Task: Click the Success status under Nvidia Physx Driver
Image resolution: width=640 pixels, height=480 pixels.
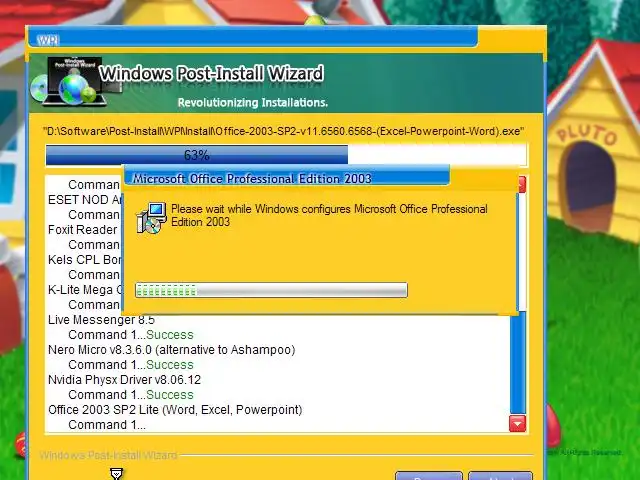Action: 170,395
